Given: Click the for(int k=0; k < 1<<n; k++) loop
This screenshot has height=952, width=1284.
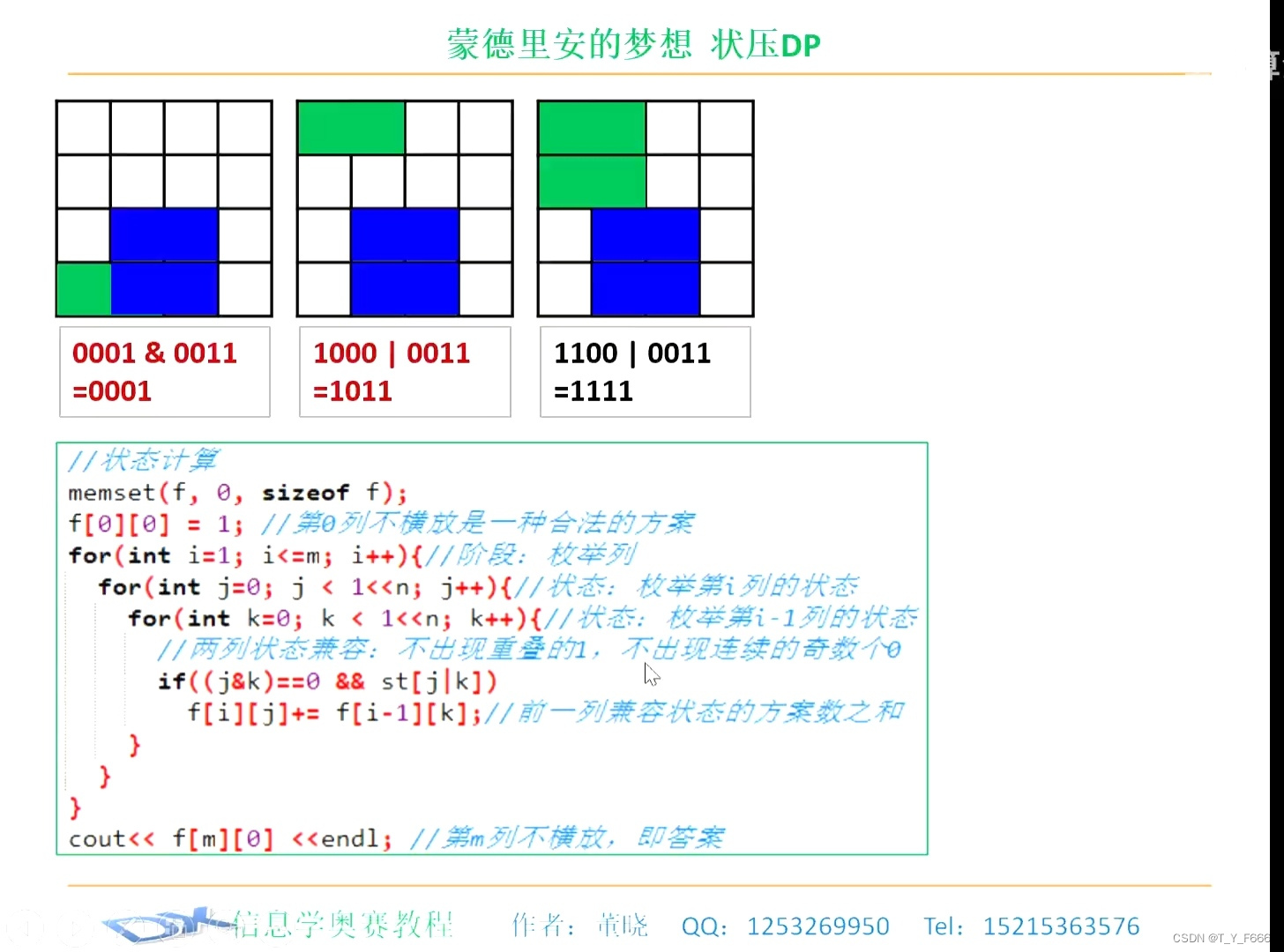Looking at the screenshot, I should tap(335, 619).
